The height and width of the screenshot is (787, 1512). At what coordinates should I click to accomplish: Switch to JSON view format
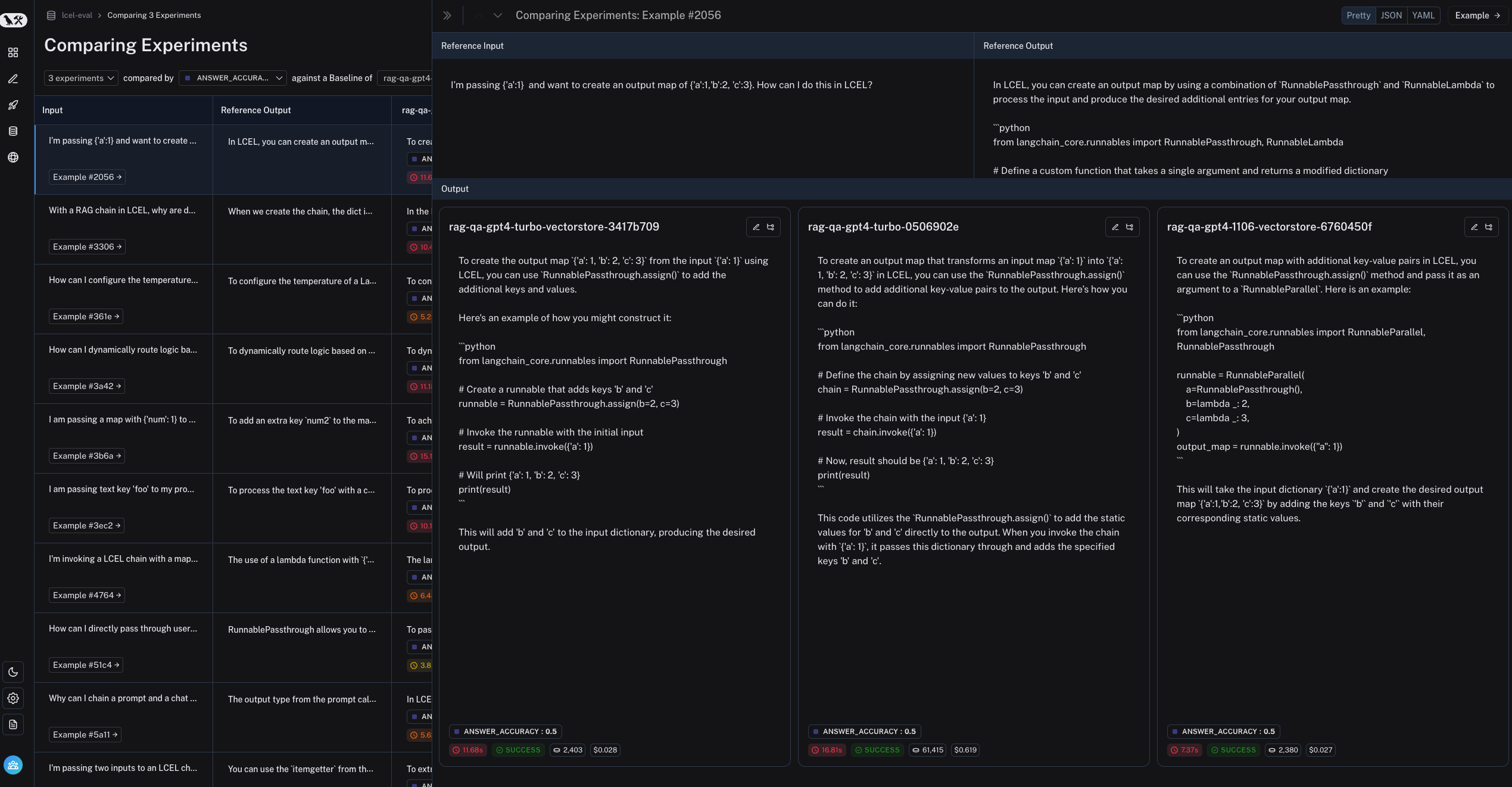[x=1391, y=15]
